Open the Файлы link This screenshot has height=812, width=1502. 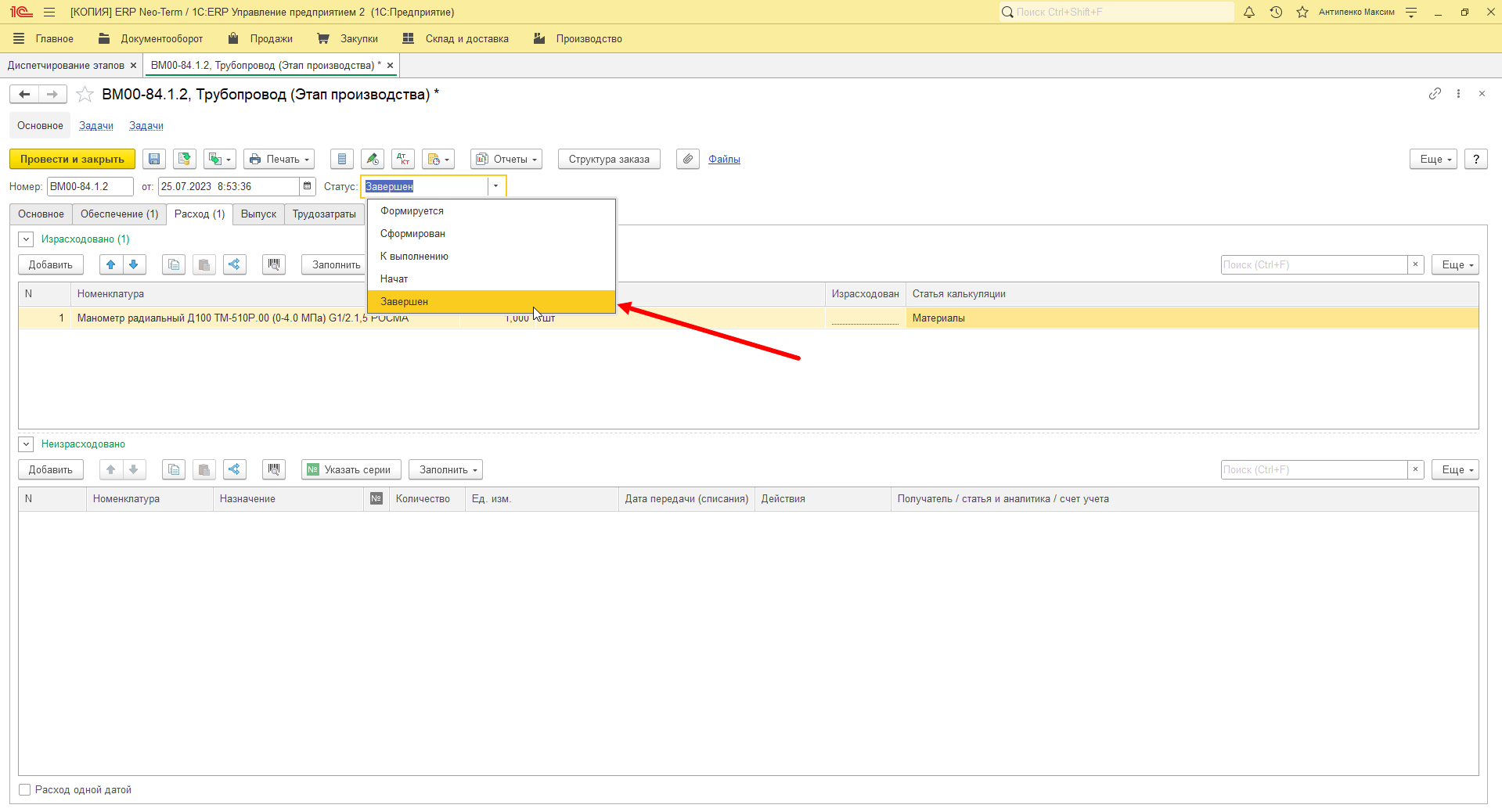[724, 159]
